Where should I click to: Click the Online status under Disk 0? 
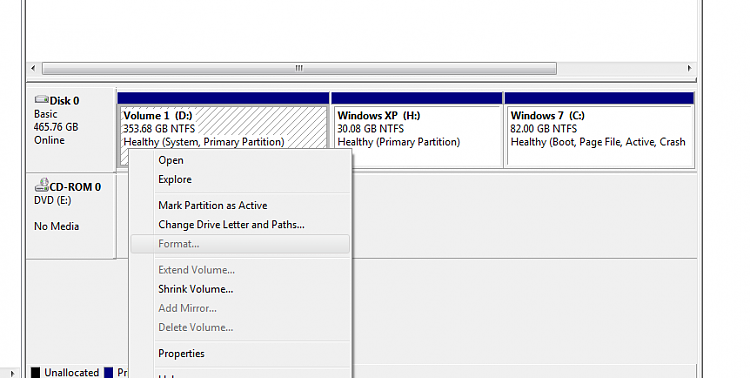click(49, 140)
